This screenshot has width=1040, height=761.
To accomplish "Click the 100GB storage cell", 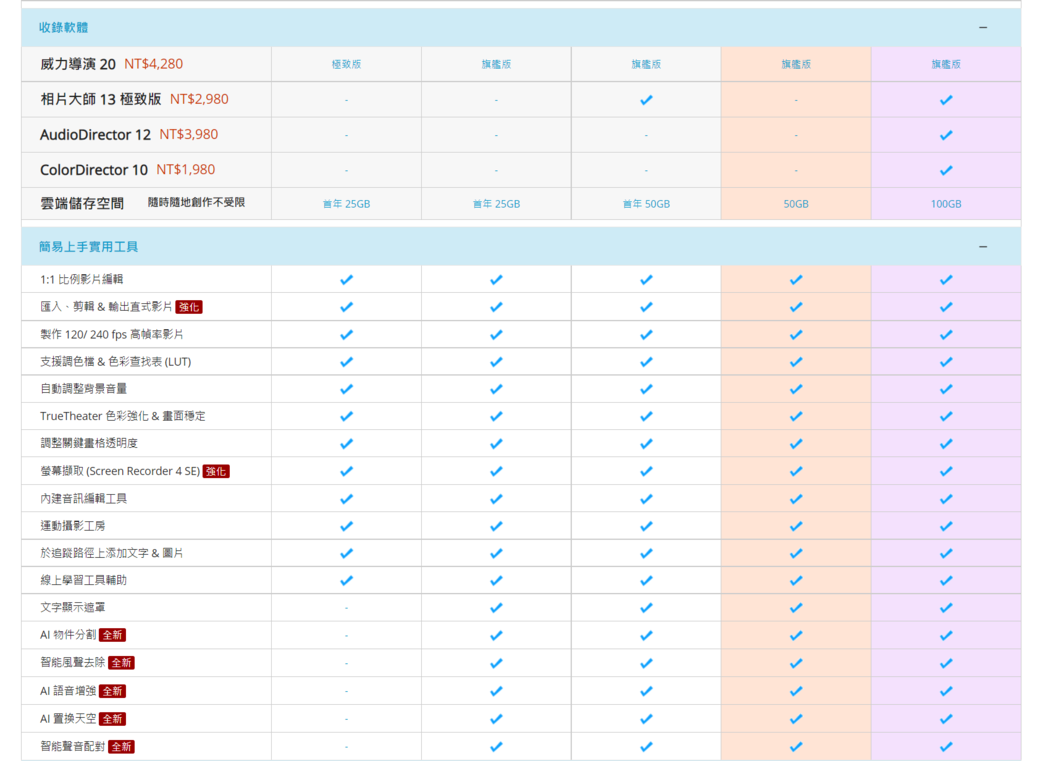I will [946, 204].
